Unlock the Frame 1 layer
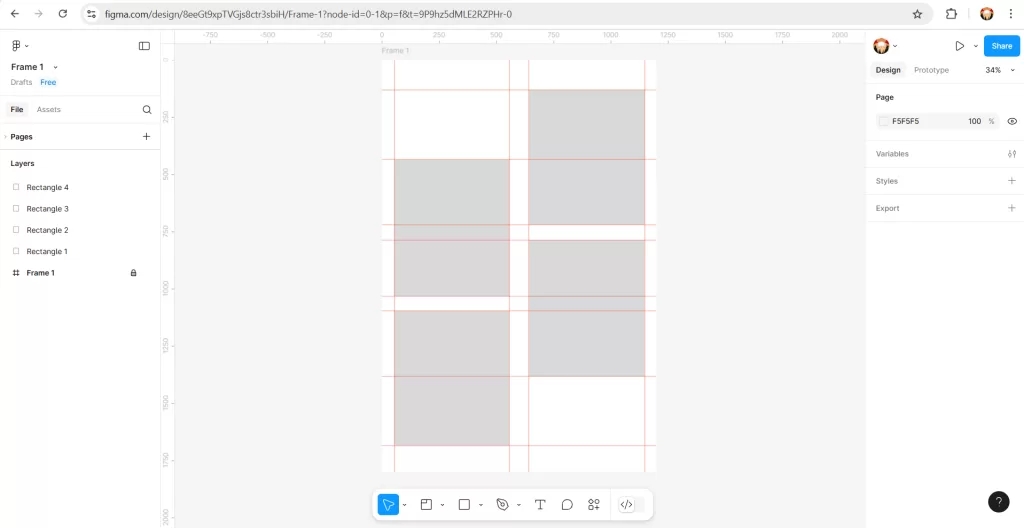1024x528 pixels. tap(133, 272)
